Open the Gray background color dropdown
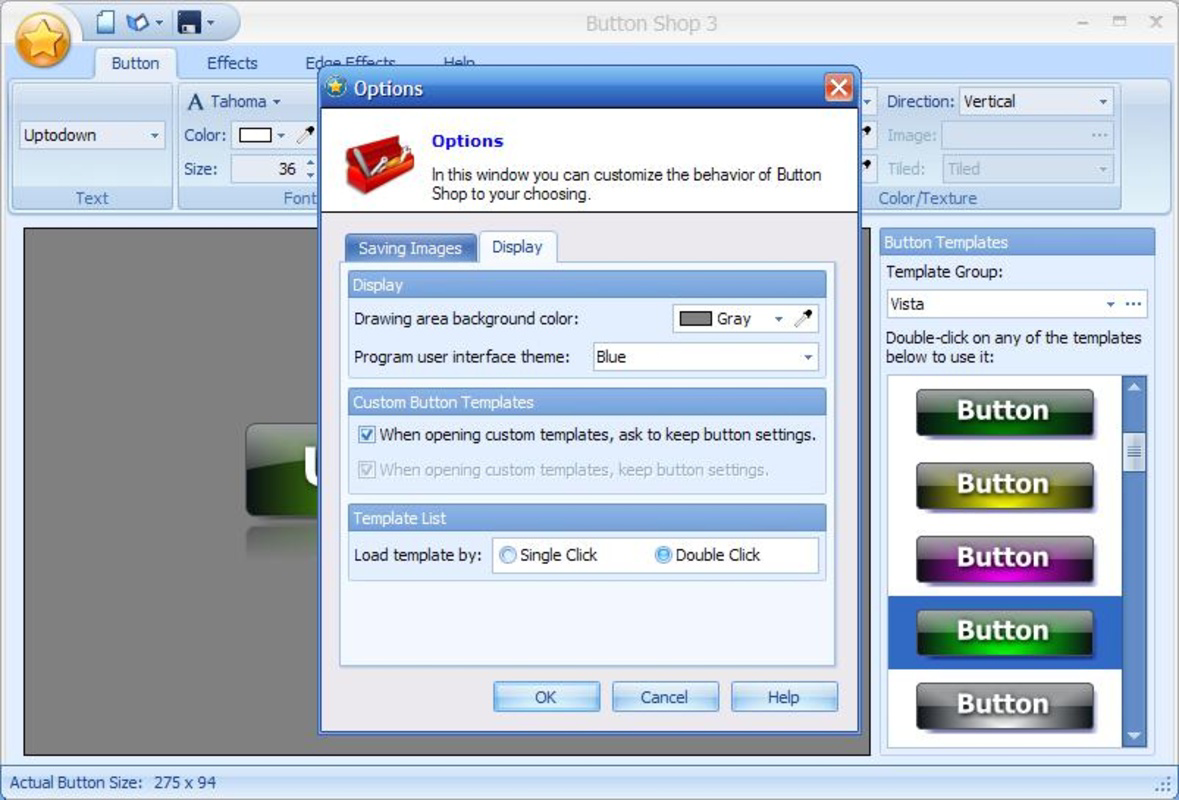 [x=778, y=319]
